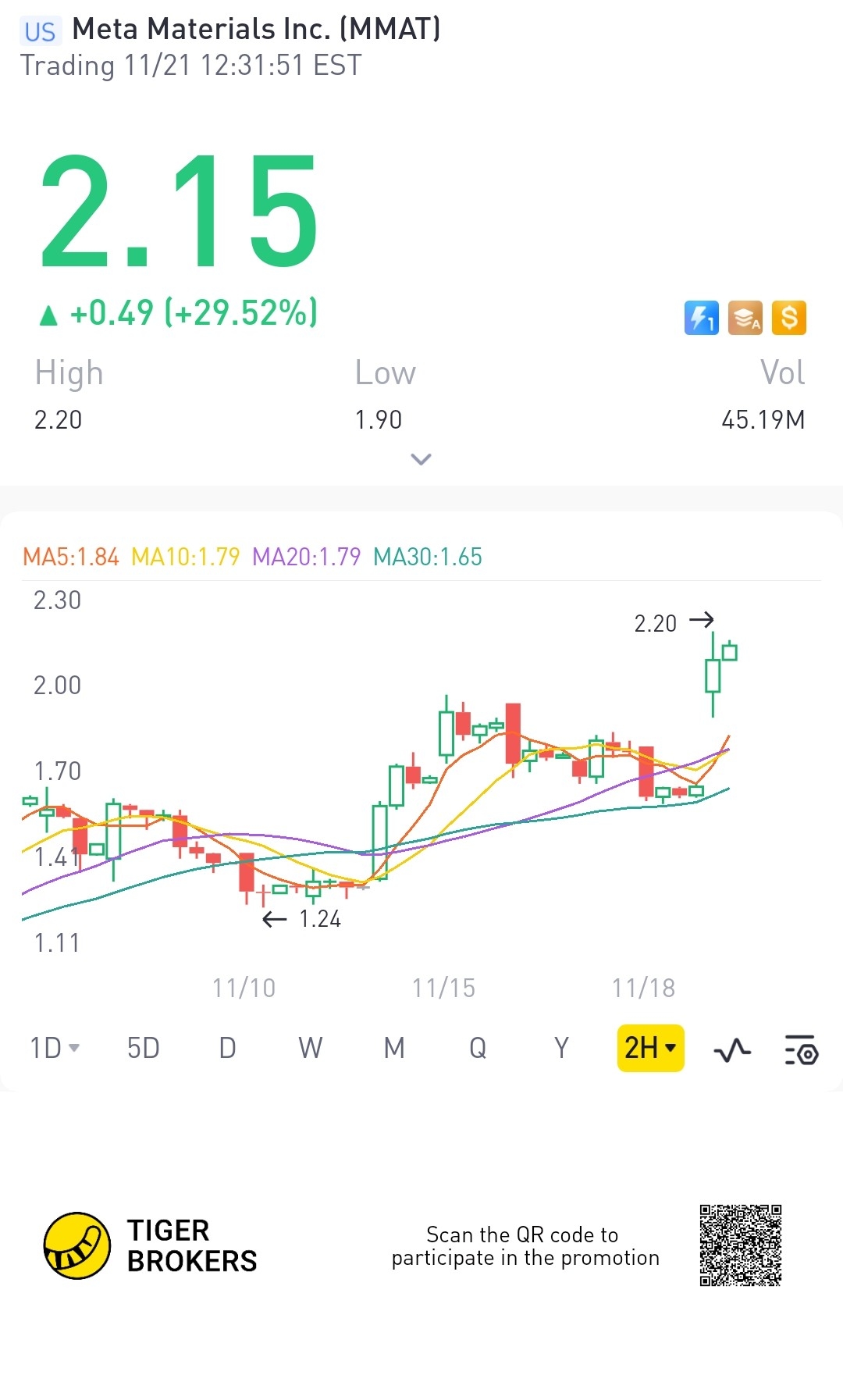Viewport: 843px width, 1400px height.
Task: Tap the Vol value 45.19M
Action: (x=763, y=420)
